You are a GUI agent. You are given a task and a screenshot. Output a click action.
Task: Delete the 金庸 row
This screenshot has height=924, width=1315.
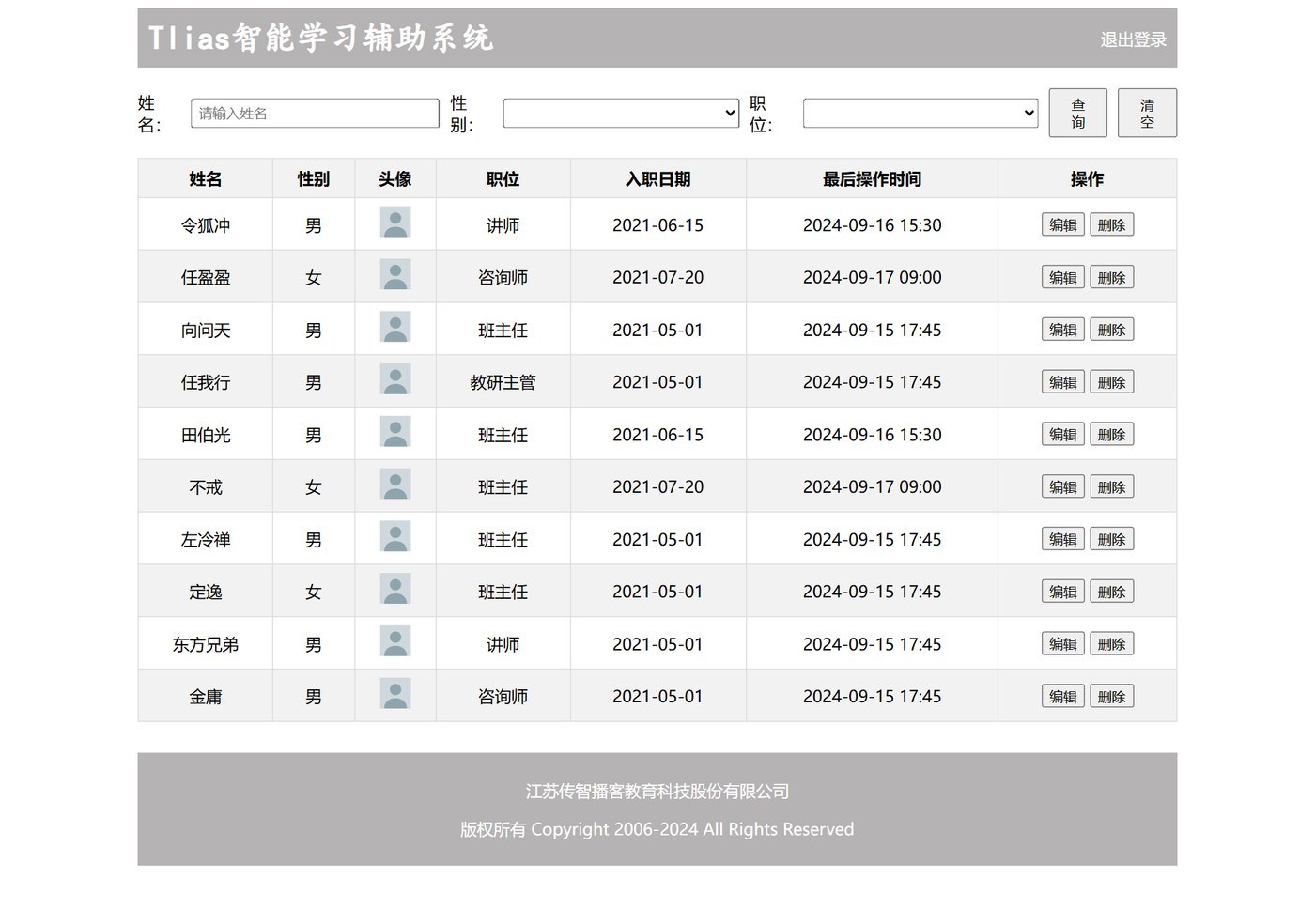point(1112,697)
